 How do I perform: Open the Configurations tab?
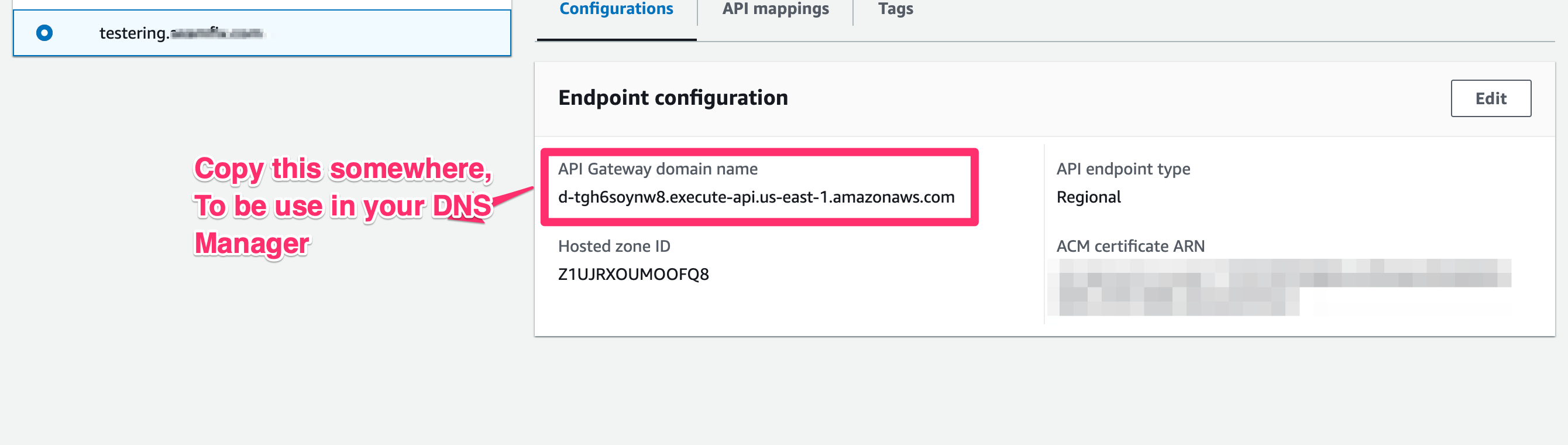pos(616,9)
